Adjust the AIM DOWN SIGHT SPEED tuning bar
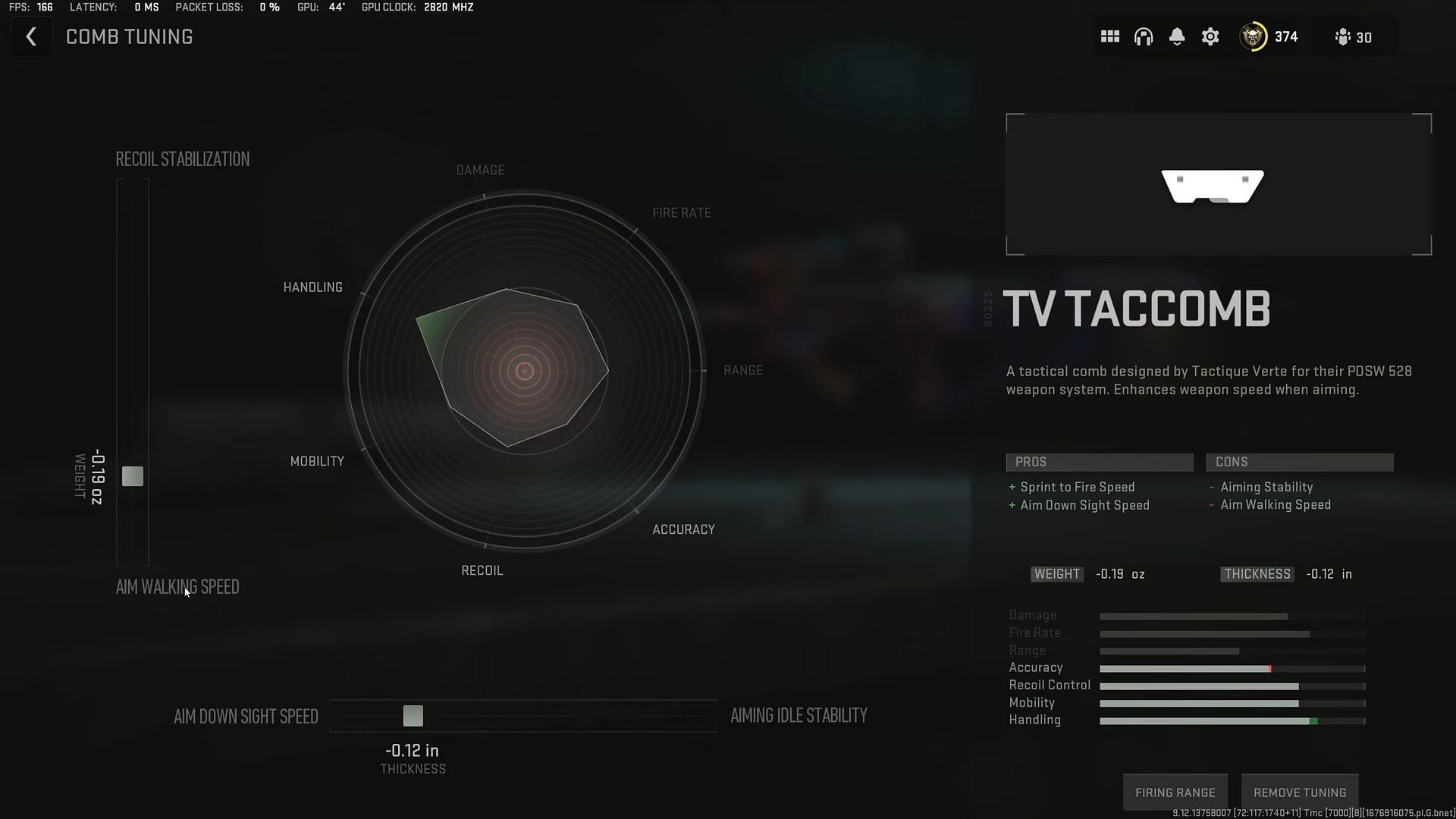Screen dimensions: 1456x819 [x=413, y=715]
